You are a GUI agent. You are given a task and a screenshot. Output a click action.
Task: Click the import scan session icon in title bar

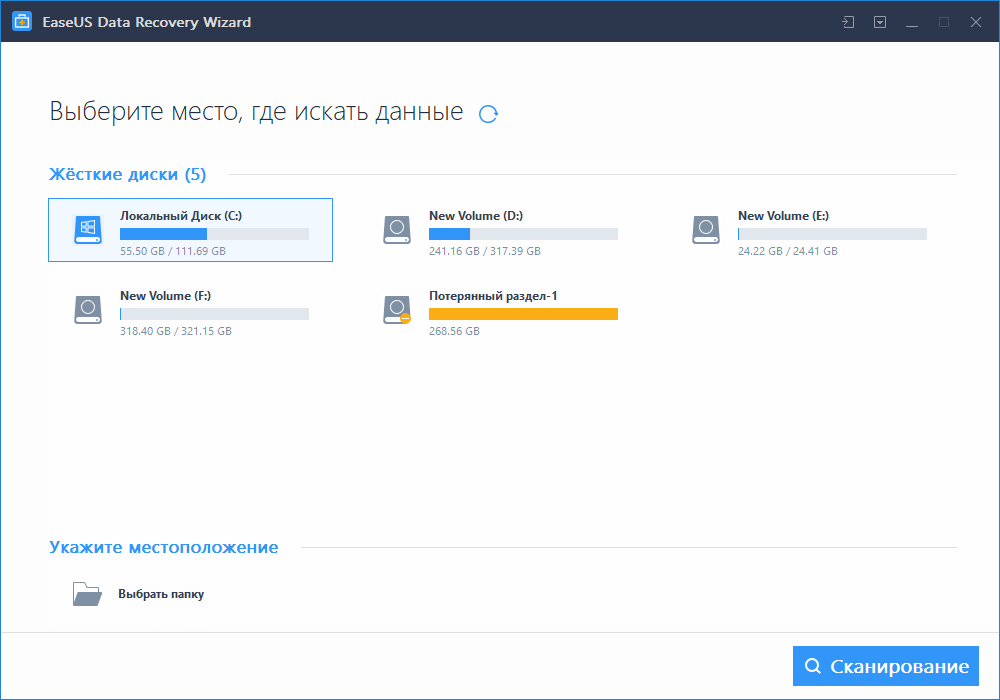pos(848,22)
